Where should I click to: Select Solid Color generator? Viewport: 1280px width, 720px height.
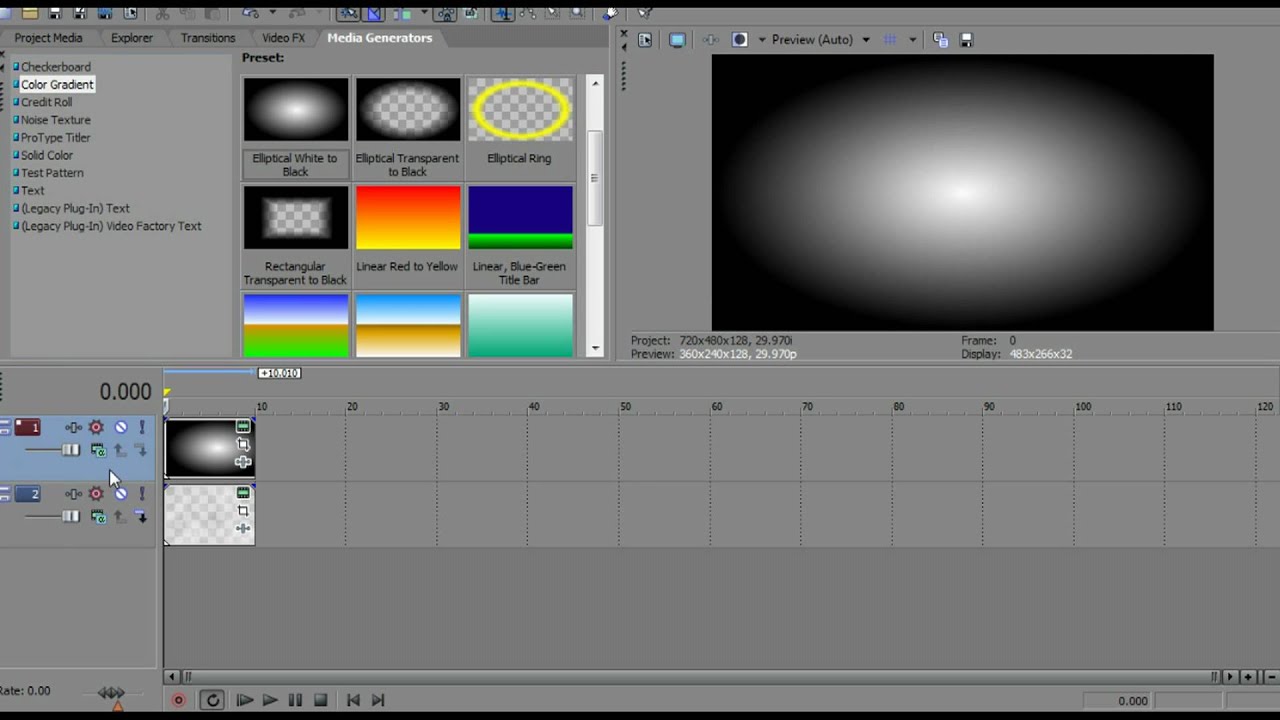(x=47, y=156)
